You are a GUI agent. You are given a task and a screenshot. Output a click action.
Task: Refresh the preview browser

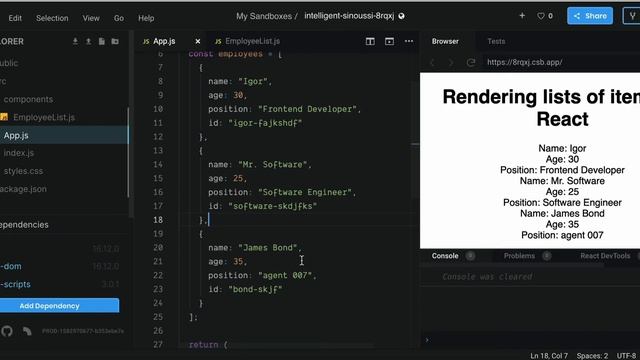coord(471,62)
